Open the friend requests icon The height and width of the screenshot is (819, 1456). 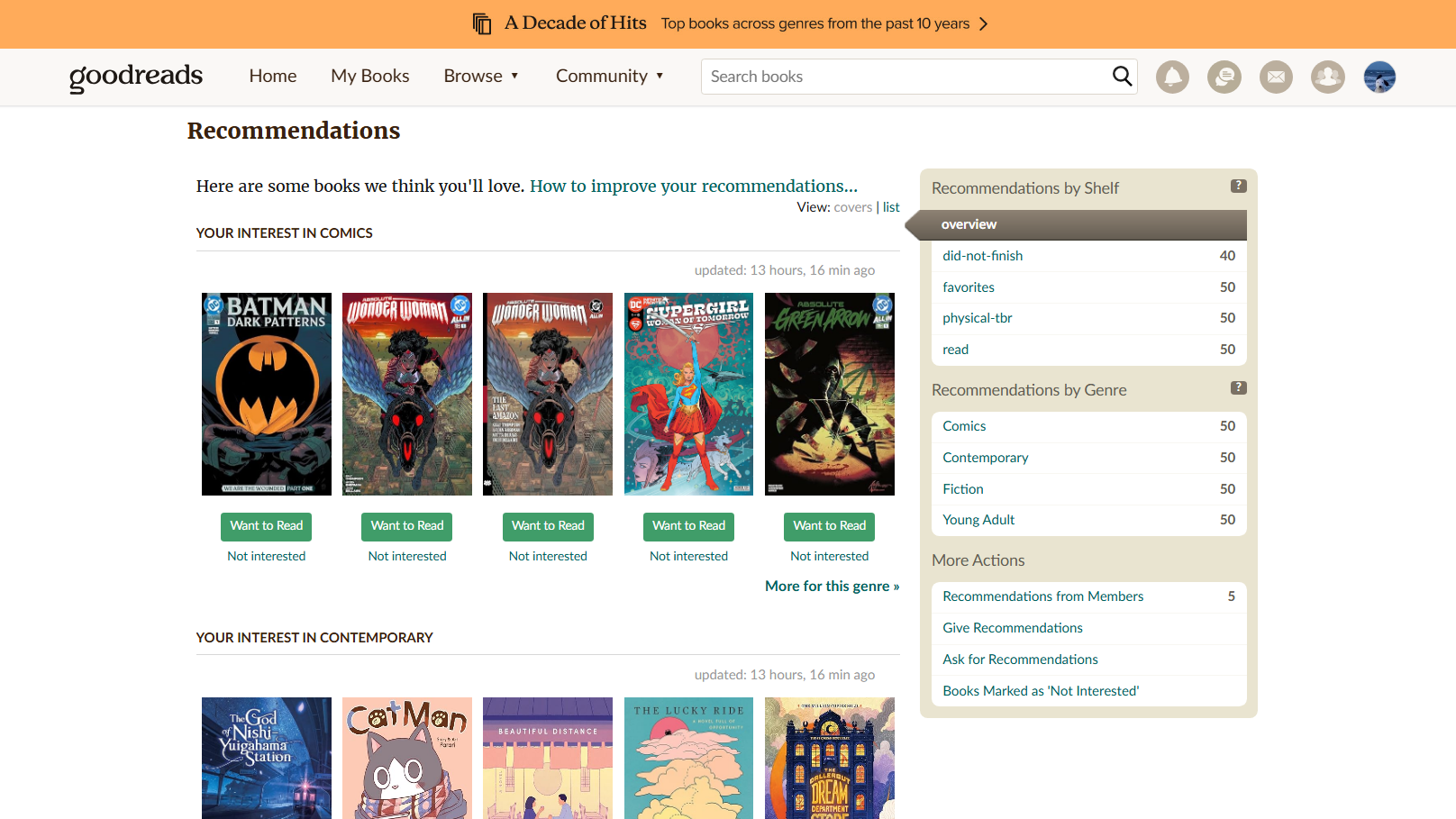click(x=1328, y=77)
